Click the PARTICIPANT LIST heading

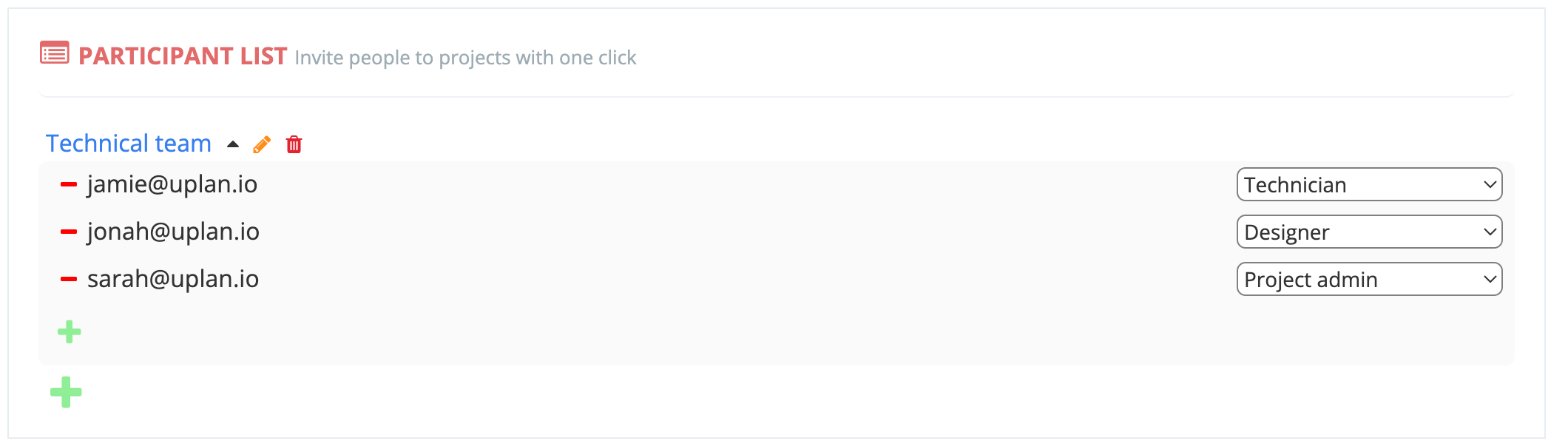coord(183,56)
